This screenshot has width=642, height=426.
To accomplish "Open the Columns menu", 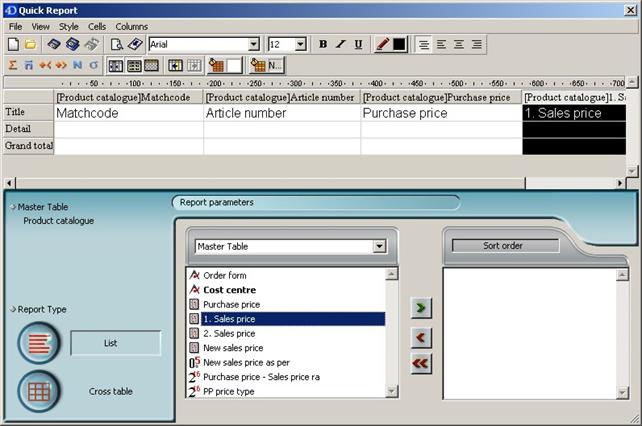I will coord(131,26).
